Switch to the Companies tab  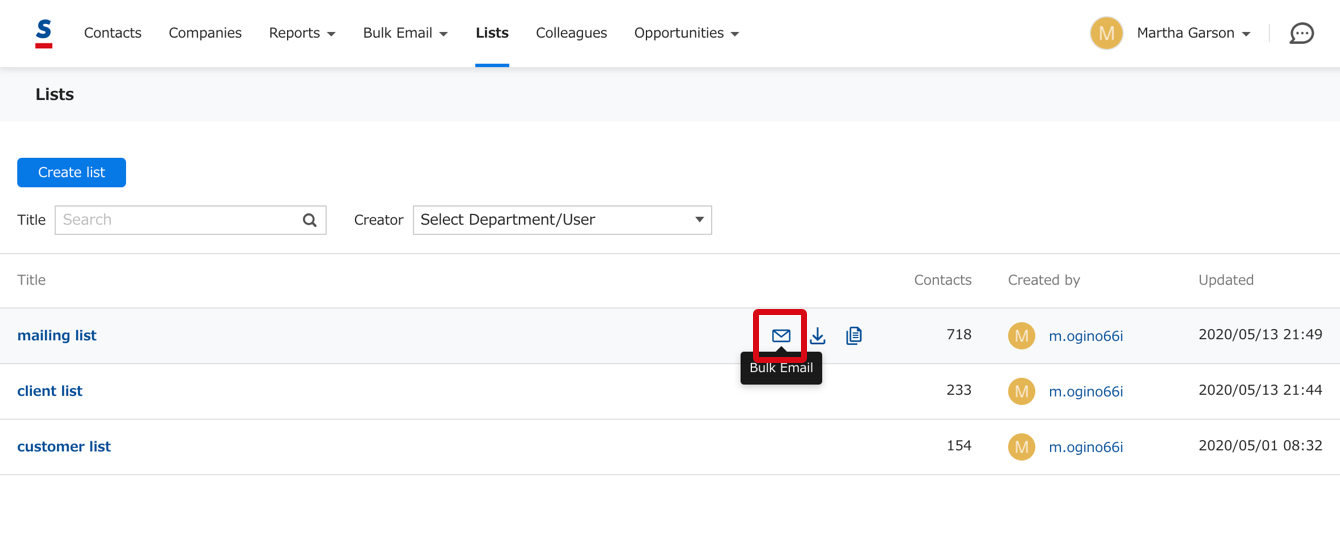coord(205,33)
